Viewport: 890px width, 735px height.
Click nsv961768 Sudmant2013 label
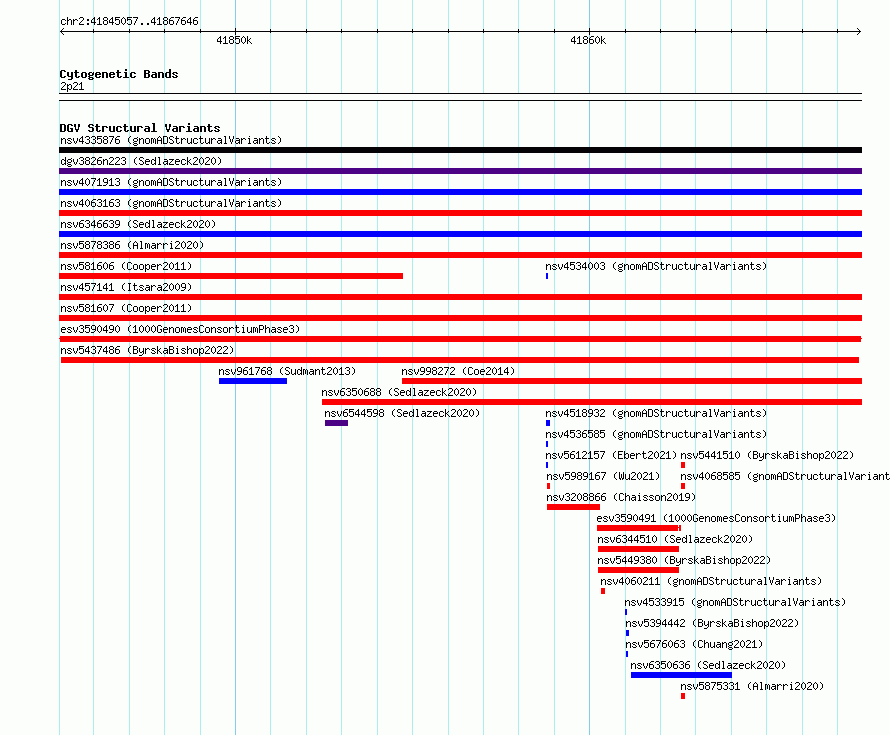click(287, 371)
